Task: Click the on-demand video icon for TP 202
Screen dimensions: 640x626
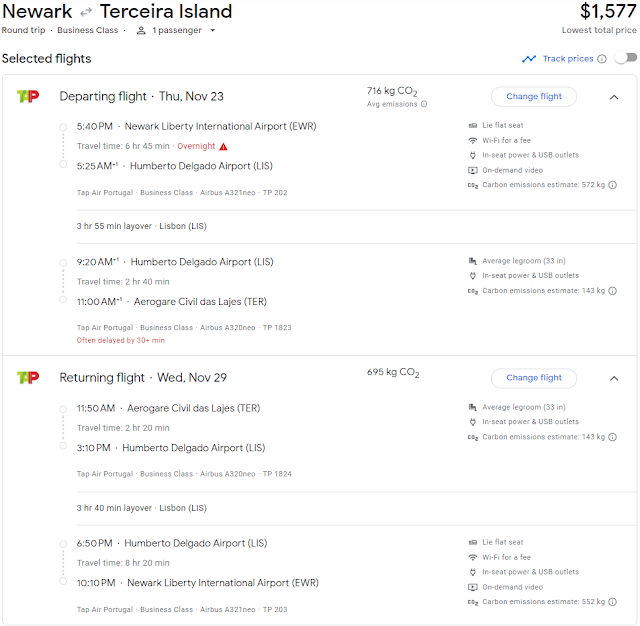Action: point(473,170)
